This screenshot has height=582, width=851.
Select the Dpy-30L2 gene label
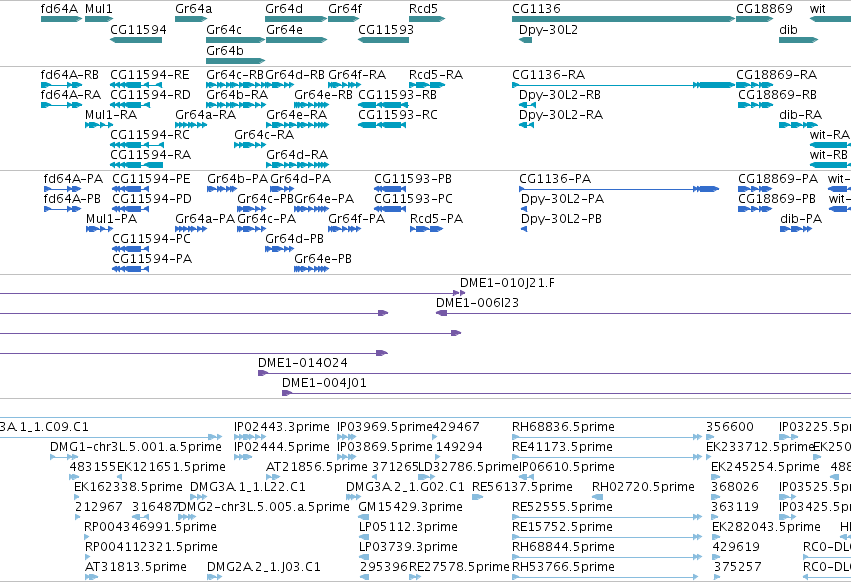[548, 29]
